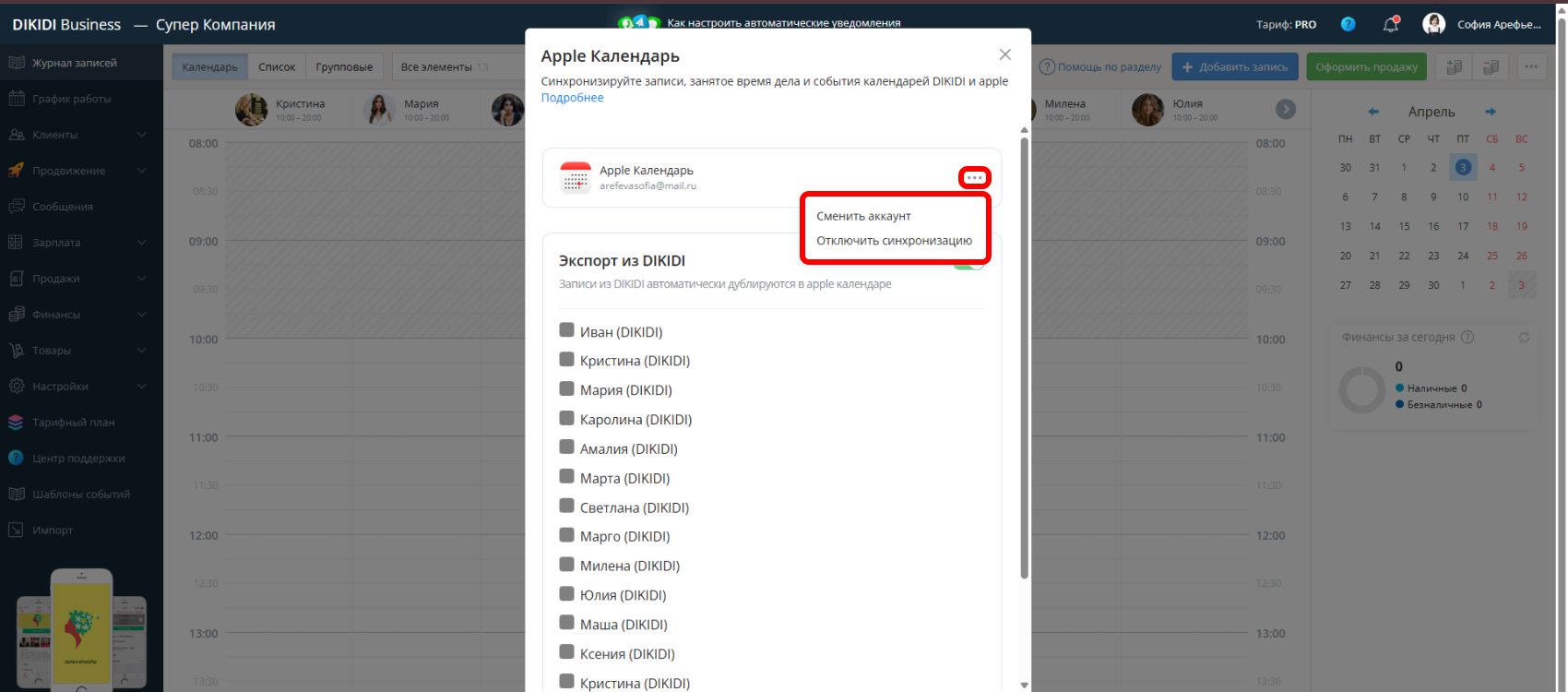Open the blue help question mark icon
This screenshot has width=1568, height=692.
pyautogui.click(x=1348, y=25)
